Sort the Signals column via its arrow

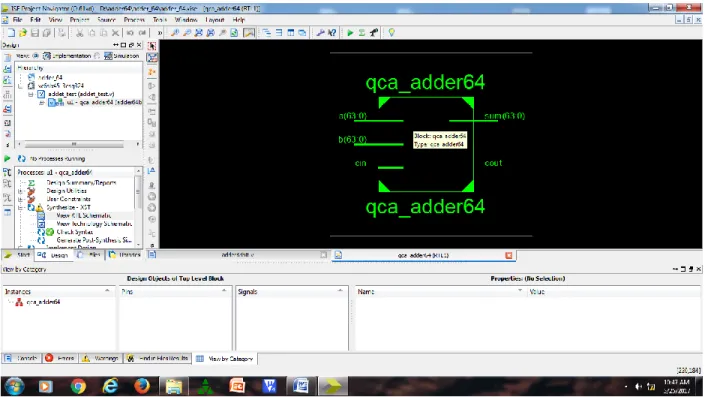(x=340, y=291)
